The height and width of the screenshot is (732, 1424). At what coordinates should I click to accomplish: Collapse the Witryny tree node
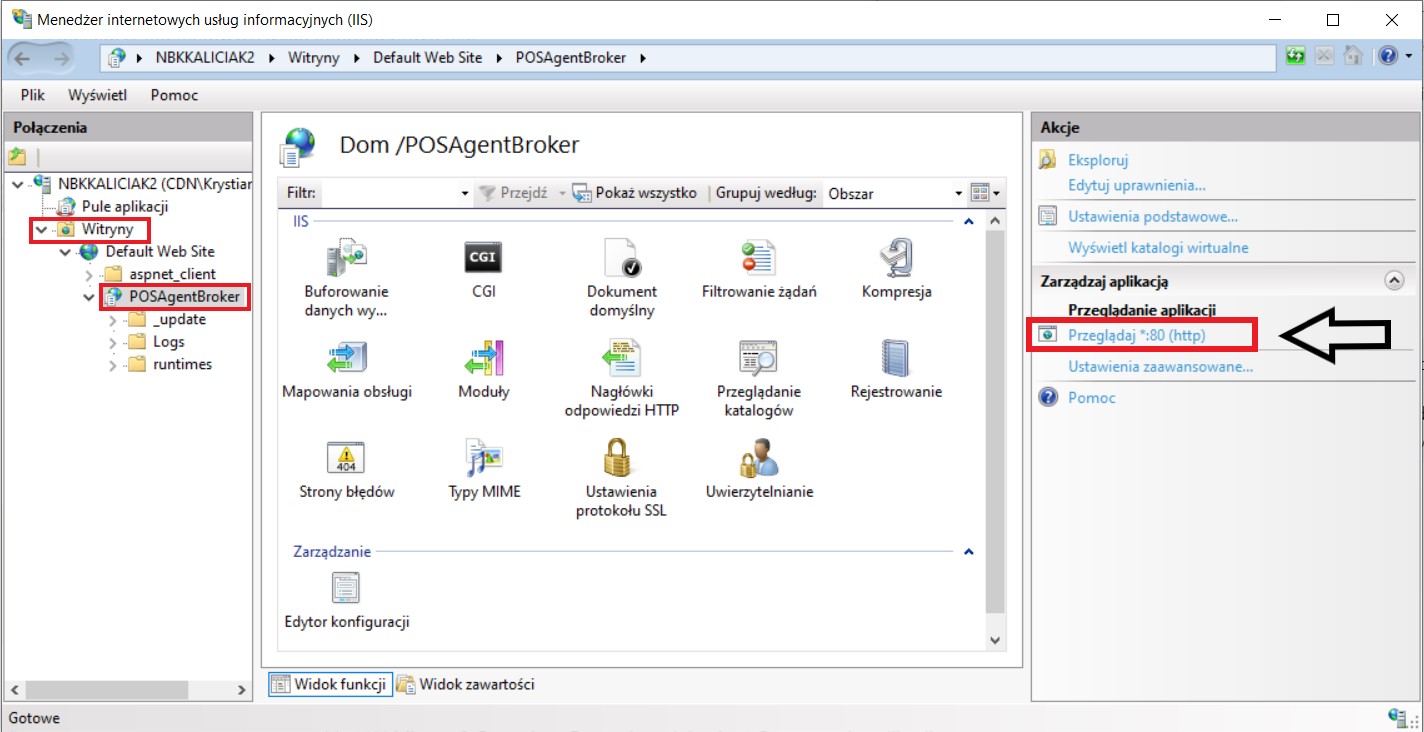point(40,229)
